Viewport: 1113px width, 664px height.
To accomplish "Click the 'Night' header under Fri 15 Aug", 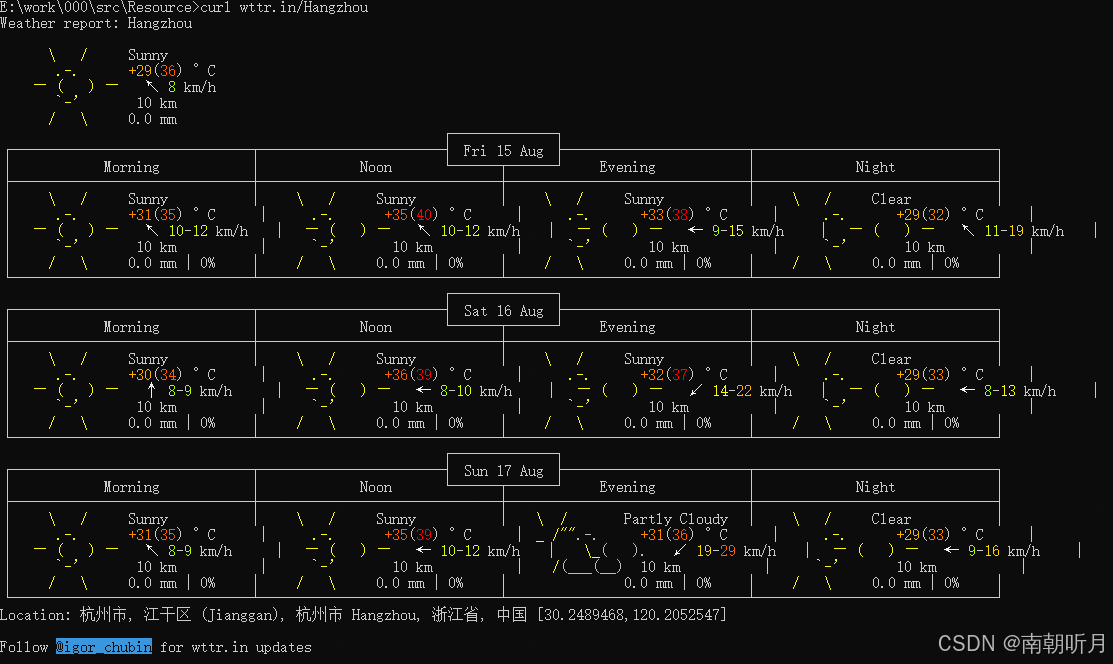I will tap(875, 167).
